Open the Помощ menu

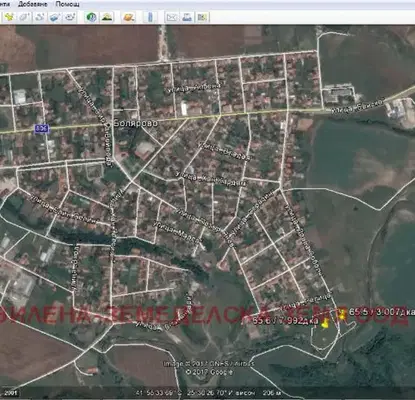67,4
